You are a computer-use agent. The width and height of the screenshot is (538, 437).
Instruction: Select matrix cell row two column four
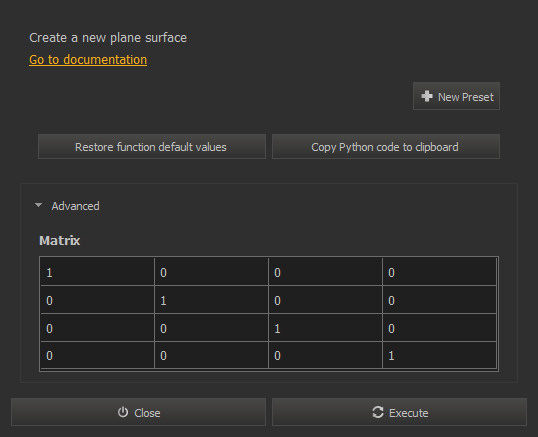click(439, 300)
